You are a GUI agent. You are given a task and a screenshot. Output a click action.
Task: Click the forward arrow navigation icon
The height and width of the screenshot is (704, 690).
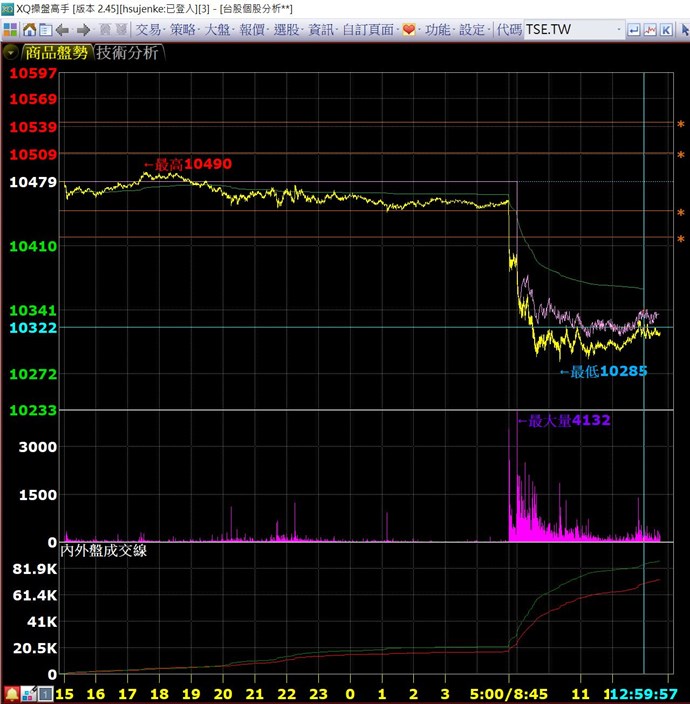[x=83, y=30]
